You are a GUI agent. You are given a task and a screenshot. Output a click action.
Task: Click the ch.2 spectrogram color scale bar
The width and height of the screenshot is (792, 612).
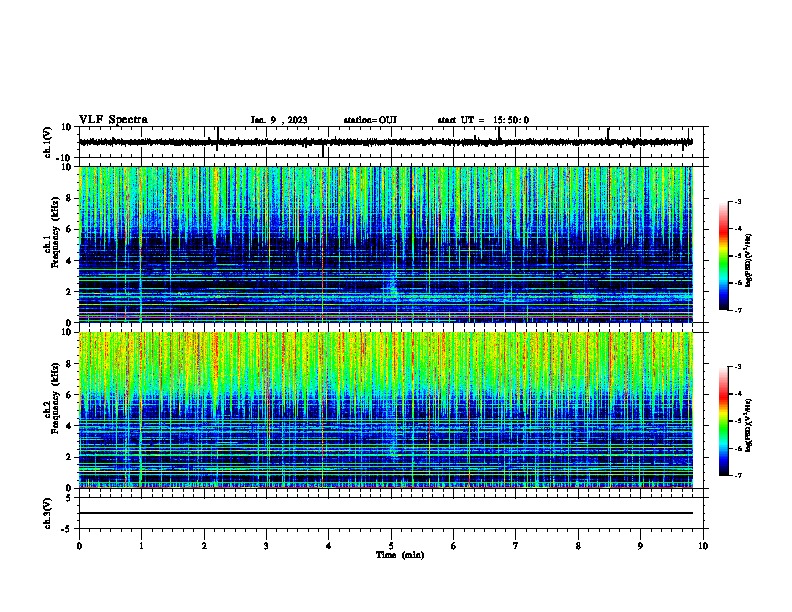724,421
